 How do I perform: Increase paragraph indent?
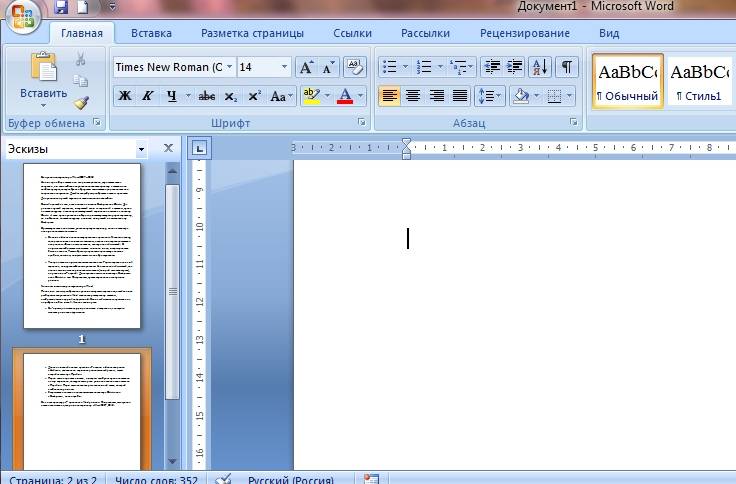515,67
